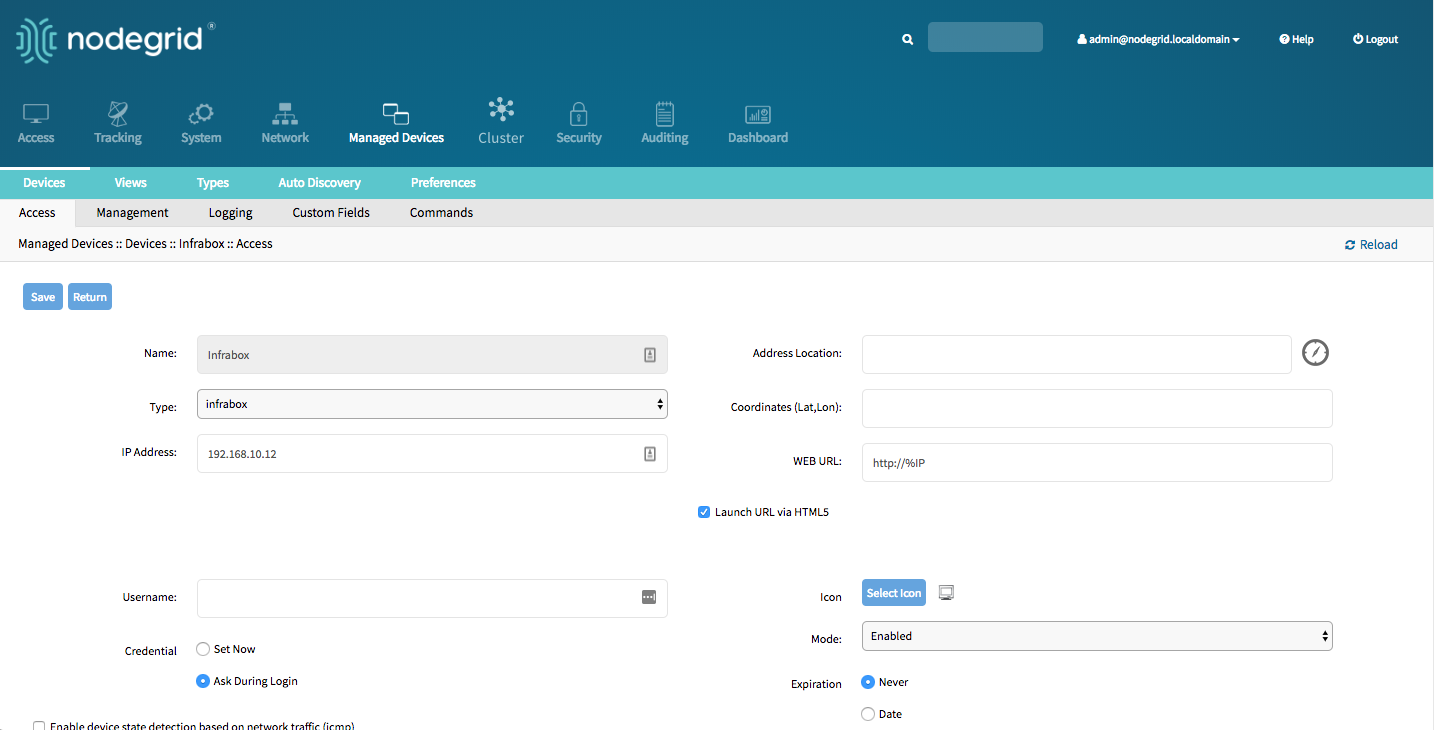Screen dimensions: 1434x730
Task: Click the search magnifier icon
Action: [x=908, y=40]
